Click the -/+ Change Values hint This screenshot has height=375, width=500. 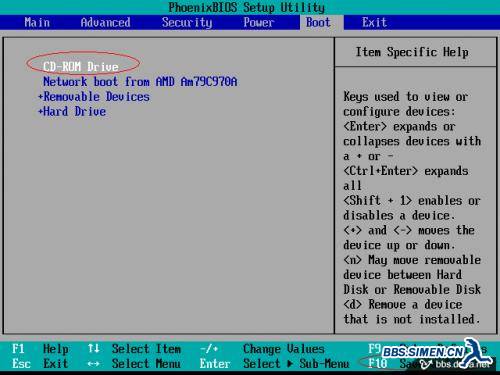click(x=262, y=349)
